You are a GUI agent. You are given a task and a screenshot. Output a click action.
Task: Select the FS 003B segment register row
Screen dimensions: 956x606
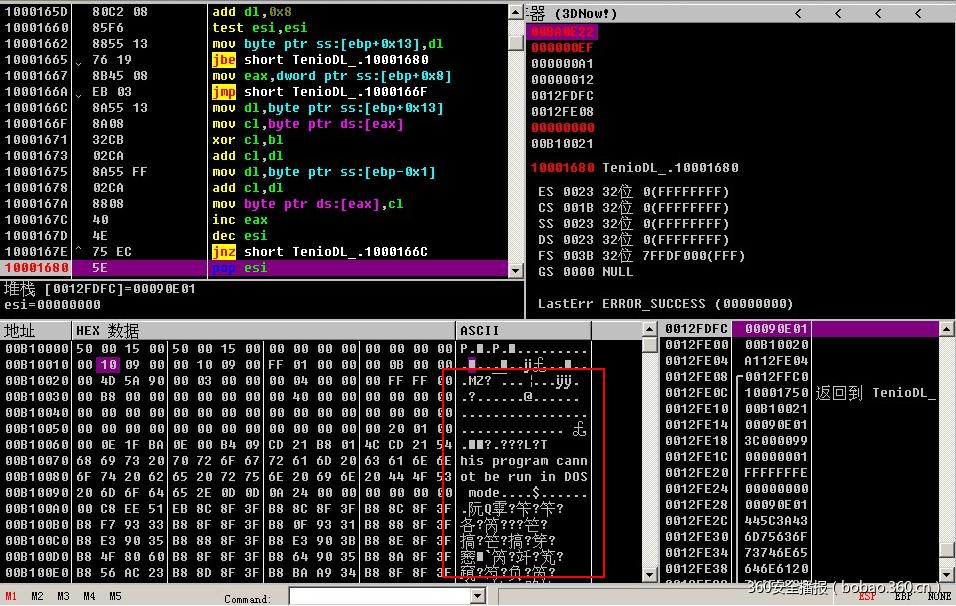coord(641,255)
